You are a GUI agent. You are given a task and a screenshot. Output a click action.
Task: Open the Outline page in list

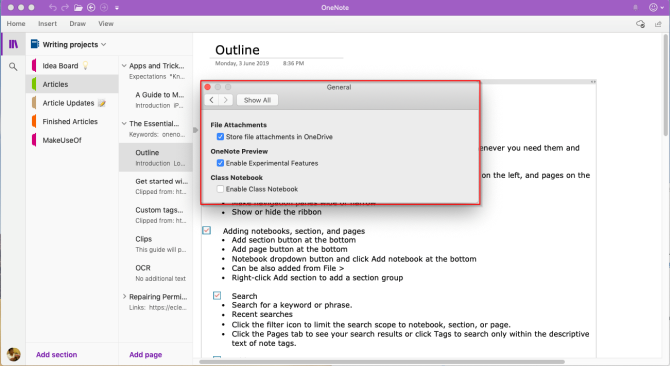pos(156,158)
